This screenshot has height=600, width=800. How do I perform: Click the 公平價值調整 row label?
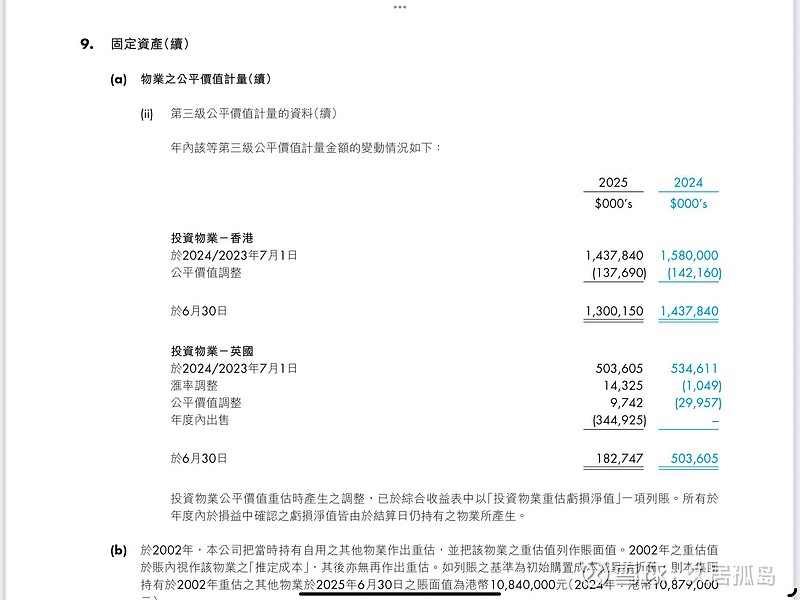click(205, 270)
